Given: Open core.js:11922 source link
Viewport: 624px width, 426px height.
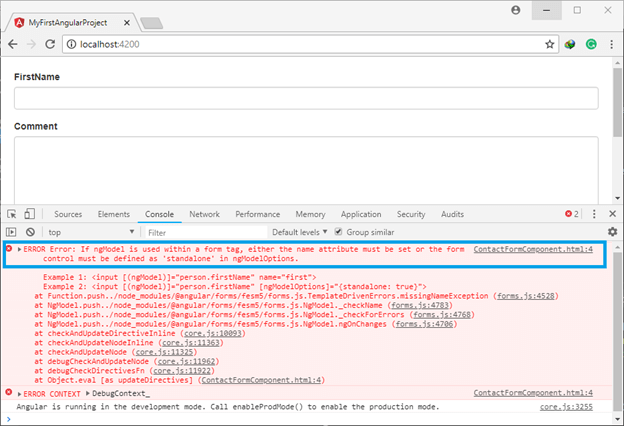Looking at the screenshot, I should click(182, 371).
